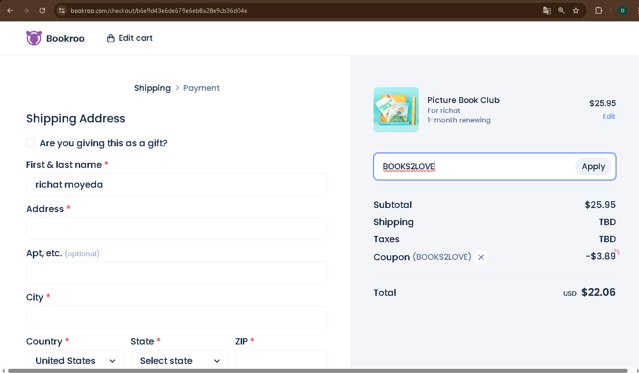Viewport: 639px width, 373px height.
Task: Remove the BOOKS2LOVE coupon with the X
Action: click(481, 257)
